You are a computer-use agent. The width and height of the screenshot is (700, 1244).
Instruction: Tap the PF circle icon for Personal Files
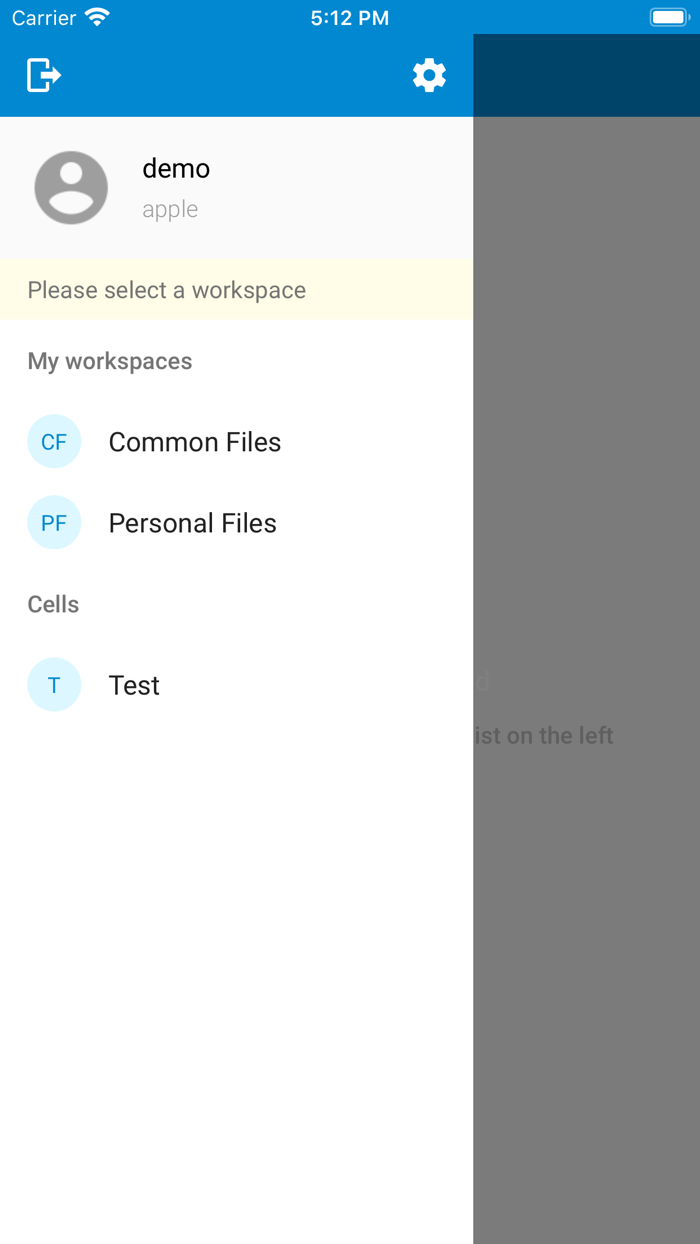pos(54,522)
